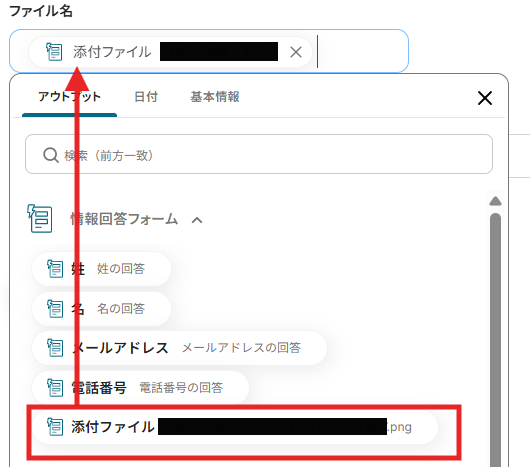Click the magnifier icon in search box

click(x=51, y=155)
